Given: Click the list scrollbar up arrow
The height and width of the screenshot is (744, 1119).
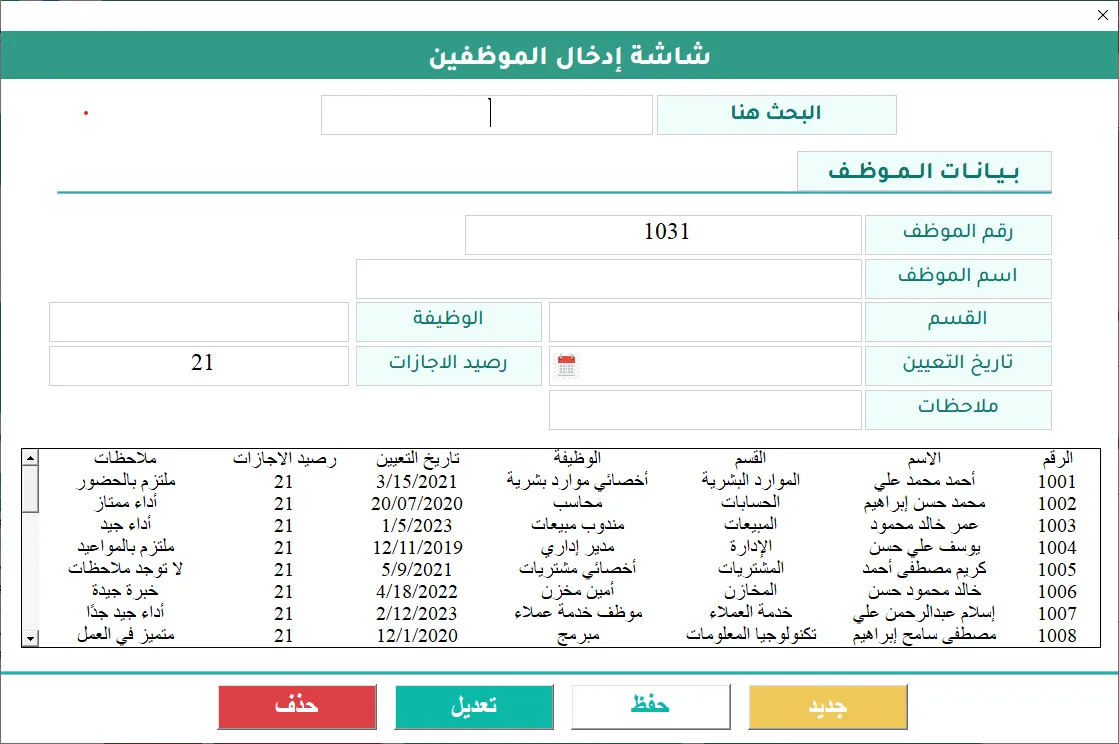Looking at the screenshot, I should pyautogui.click(x=30, y=457).
